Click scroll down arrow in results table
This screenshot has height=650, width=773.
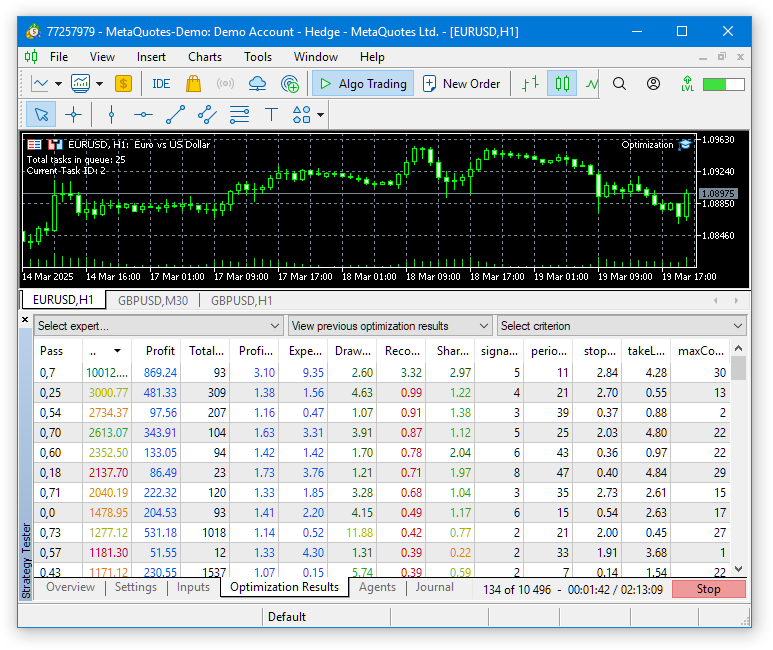point(738,569)
